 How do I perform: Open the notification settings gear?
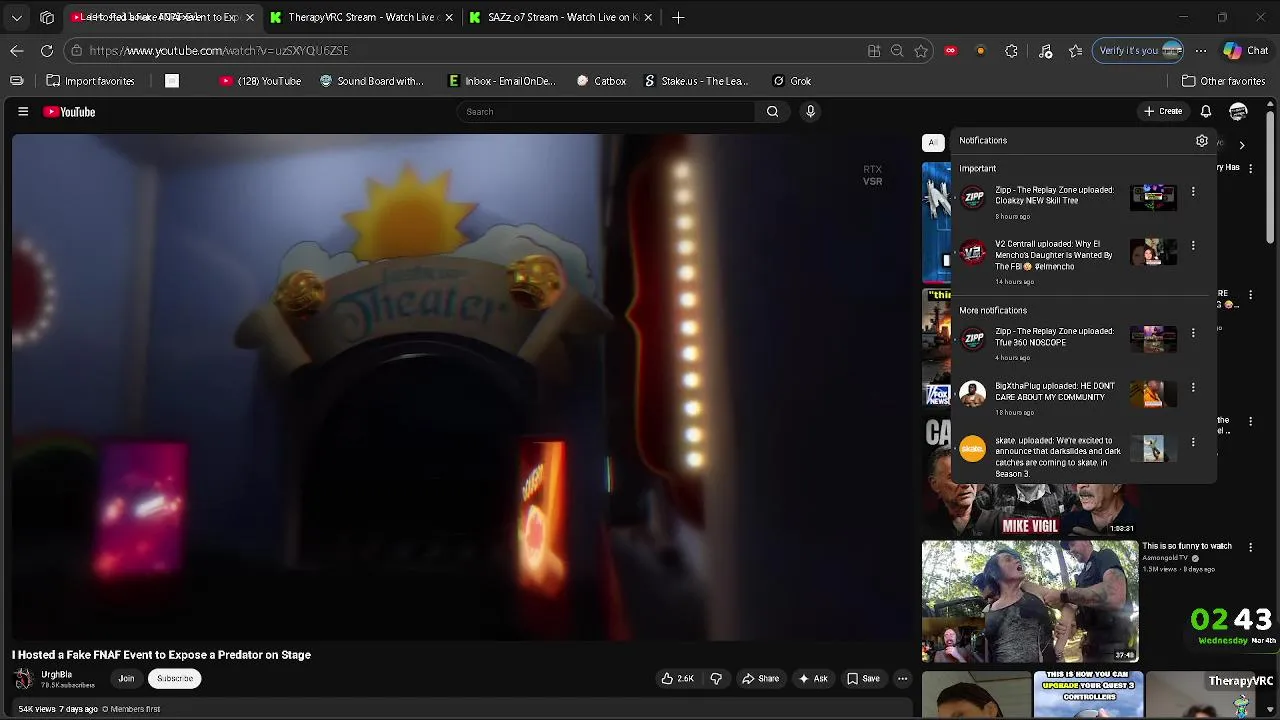(x=1202, y=141)
